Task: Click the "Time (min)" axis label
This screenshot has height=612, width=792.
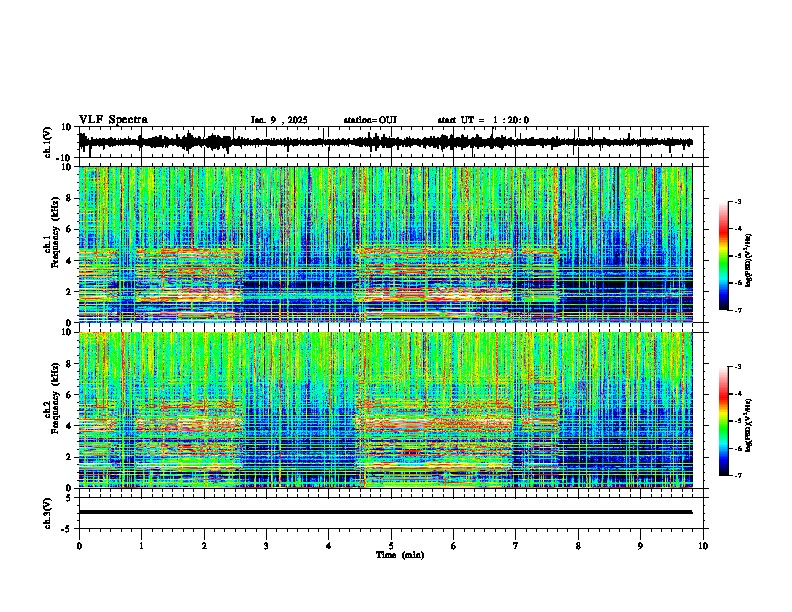Action: coord(400,555)
